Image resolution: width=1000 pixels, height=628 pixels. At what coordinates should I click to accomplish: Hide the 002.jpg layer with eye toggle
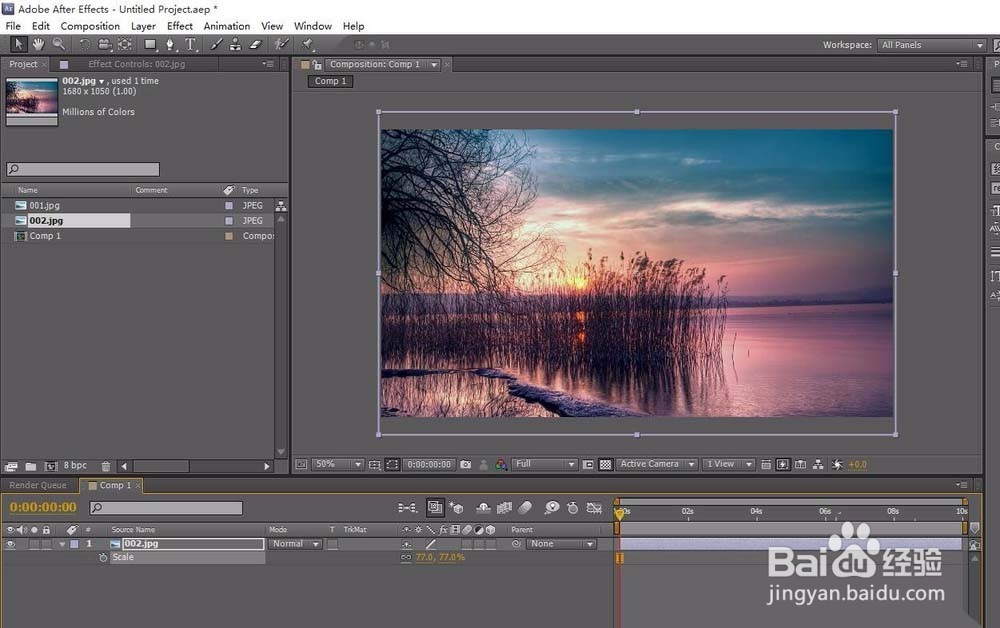10,544
